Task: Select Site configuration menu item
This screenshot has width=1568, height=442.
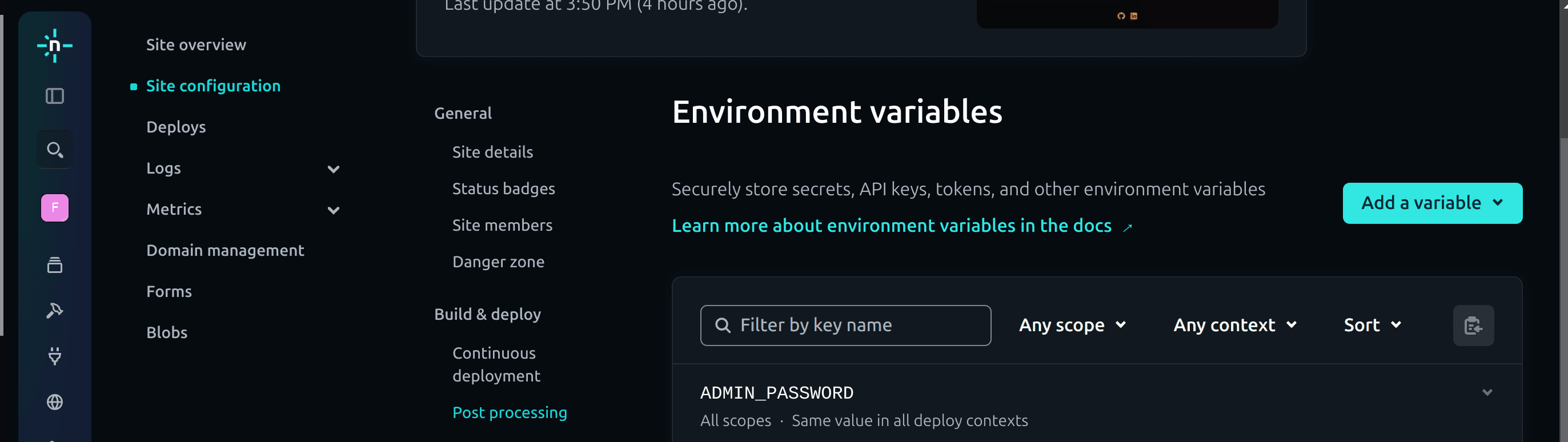Action: click(213, 86)
